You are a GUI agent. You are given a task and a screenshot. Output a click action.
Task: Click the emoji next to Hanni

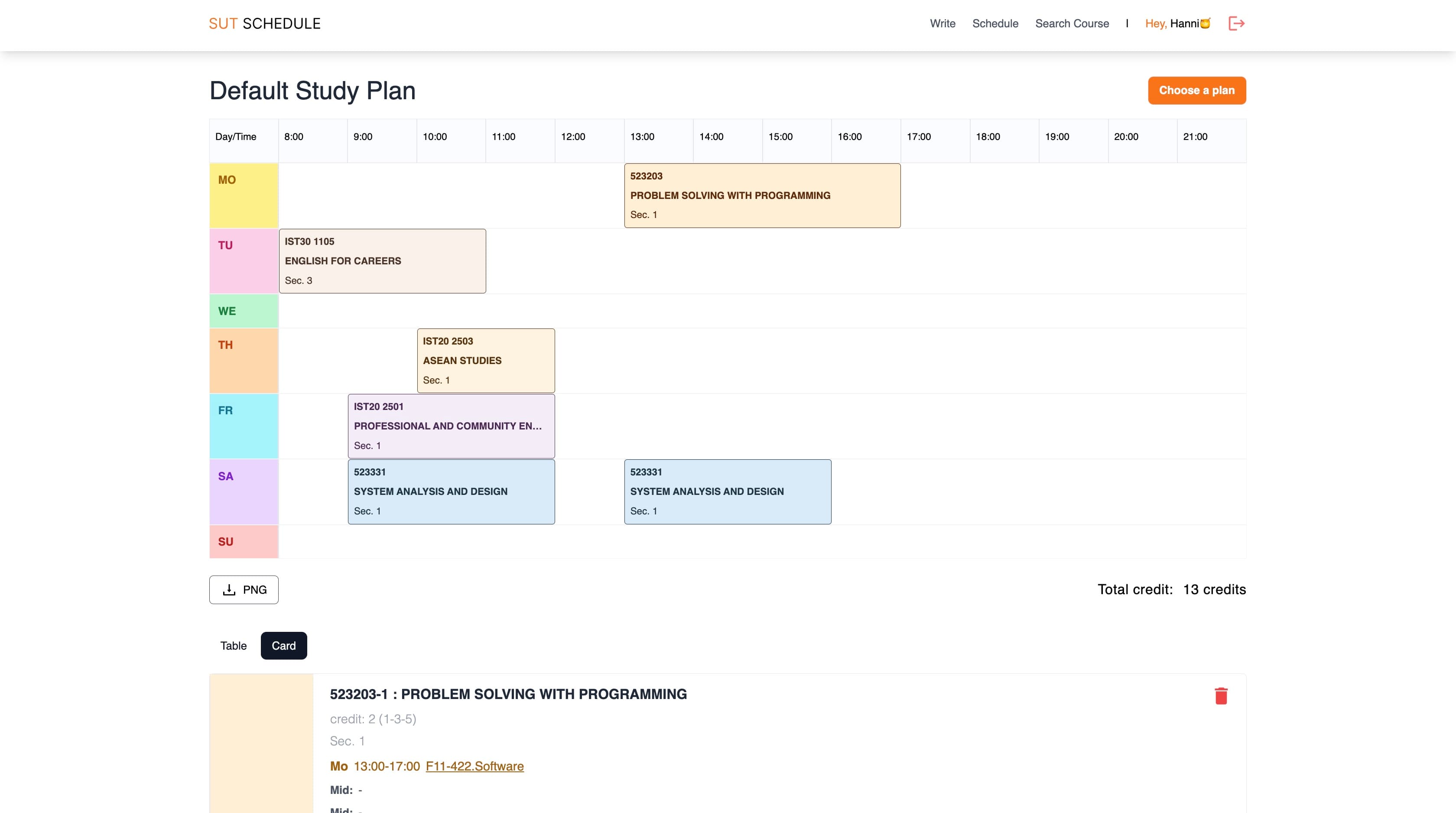[1205, 23]
